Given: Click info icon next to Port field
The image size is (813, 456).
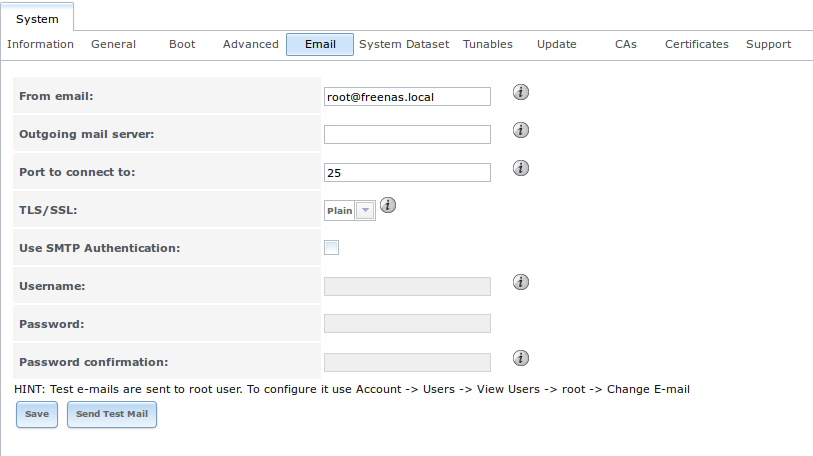Looking at the screenshot, I should point(521,168).
